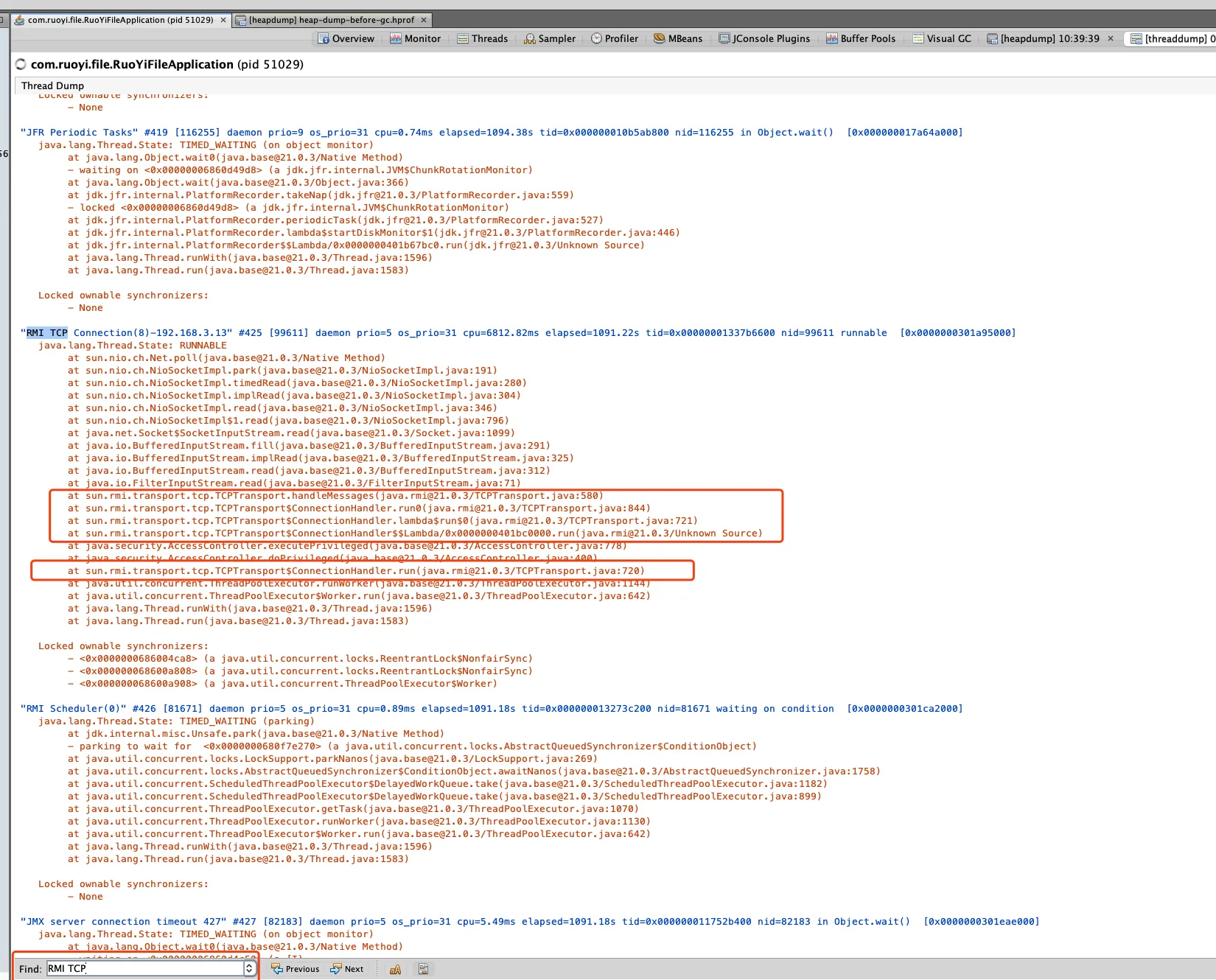Click the JConsole Plugins icon
Image resolution: width=1216 pixels, height=980 pixels.
pyautogui.click(x=724, y=39)
